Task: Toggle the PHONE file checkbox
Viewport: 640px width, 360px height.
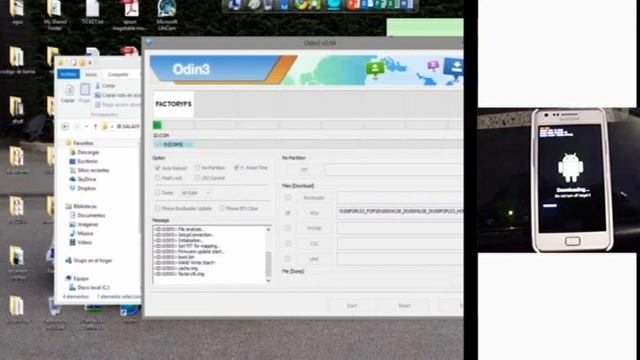Action: pyautogui.click(x=288, y=228)
